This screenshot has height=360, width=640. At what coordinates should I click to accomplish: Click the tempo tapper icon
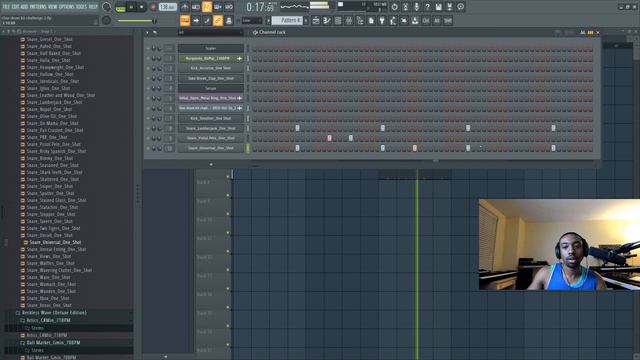[x=393, y=20]
